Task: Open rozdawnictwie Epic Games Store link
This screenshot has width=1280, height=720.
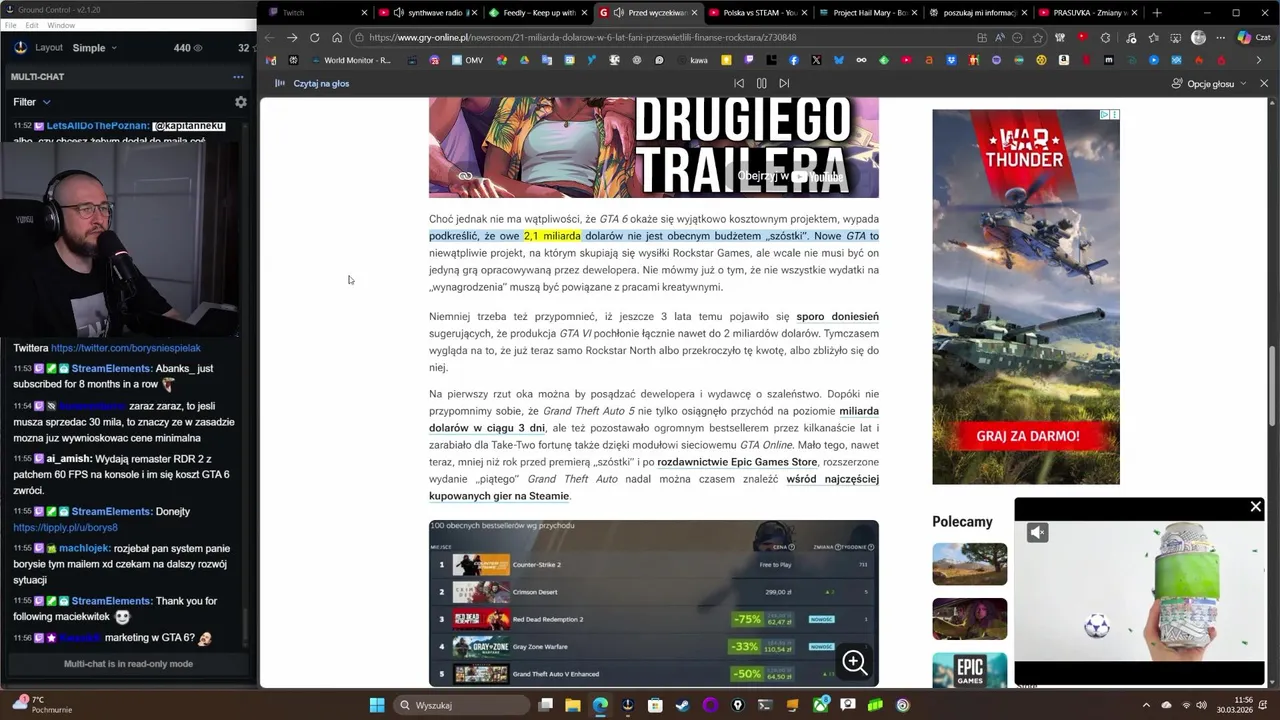Action: [737, 462]
